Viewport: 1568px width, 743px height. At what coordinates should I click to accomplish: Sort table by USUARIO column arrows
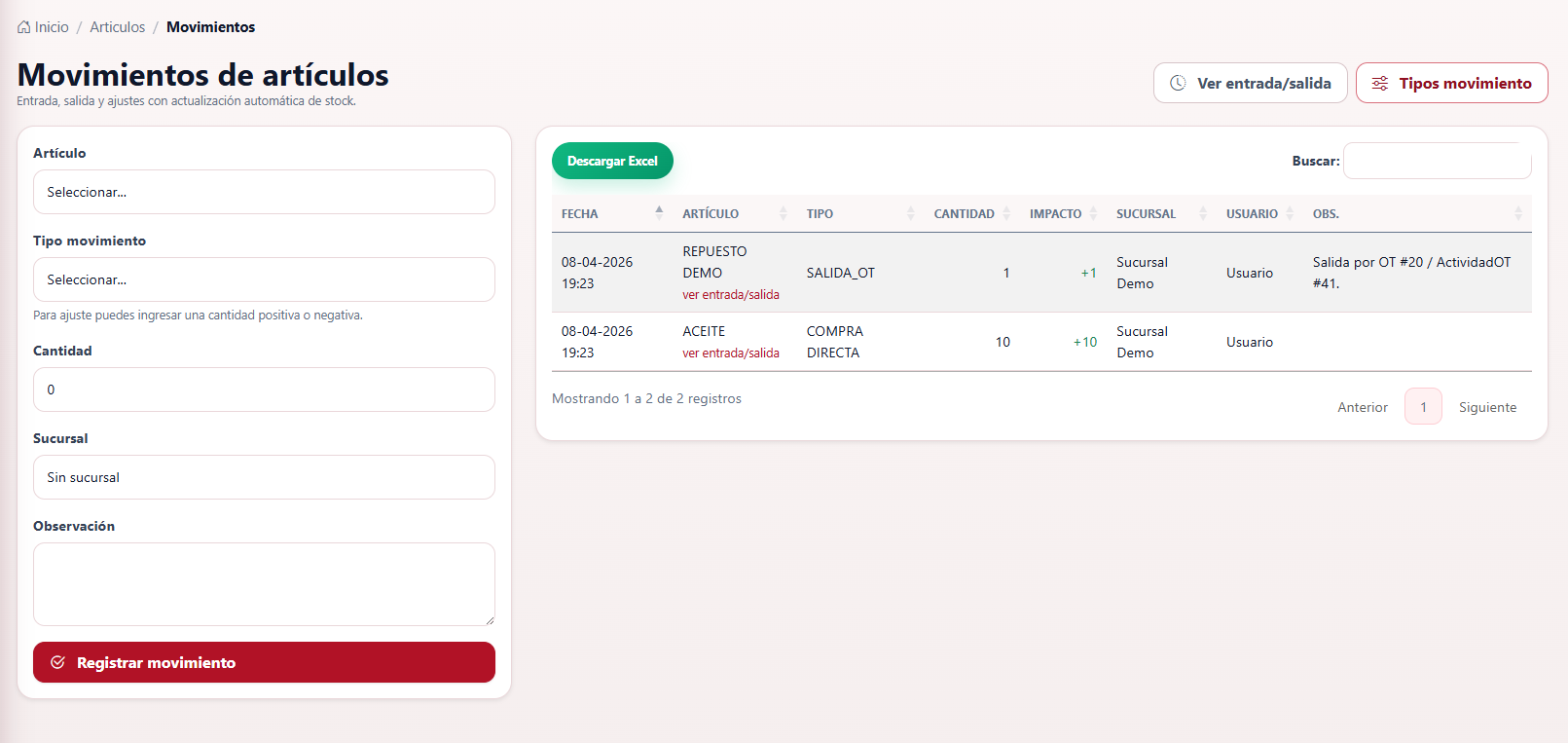tap(1290, 213)
